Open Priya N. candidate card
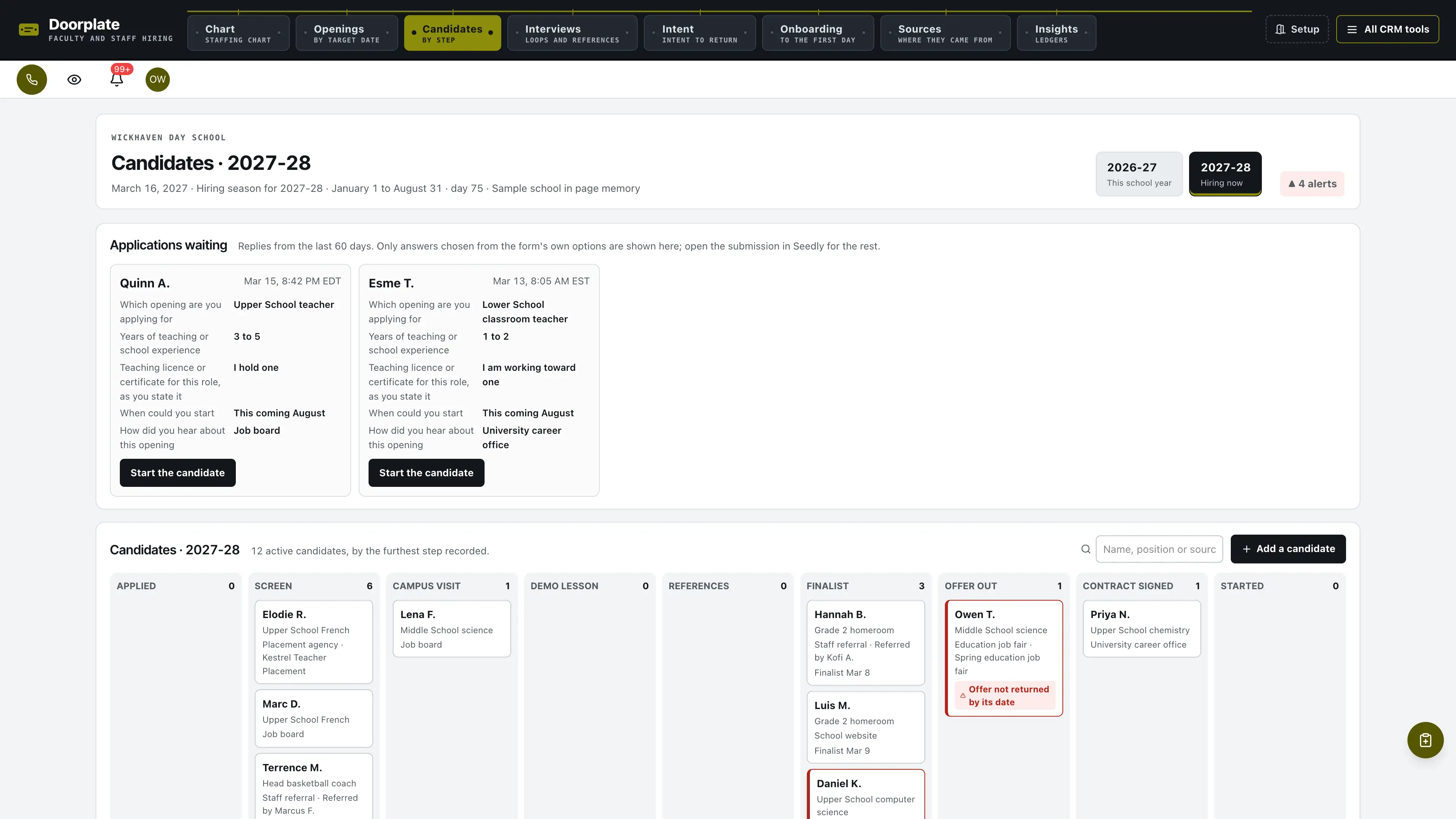This screenshot has width=1456, height=819. [x=1142, y=629]
